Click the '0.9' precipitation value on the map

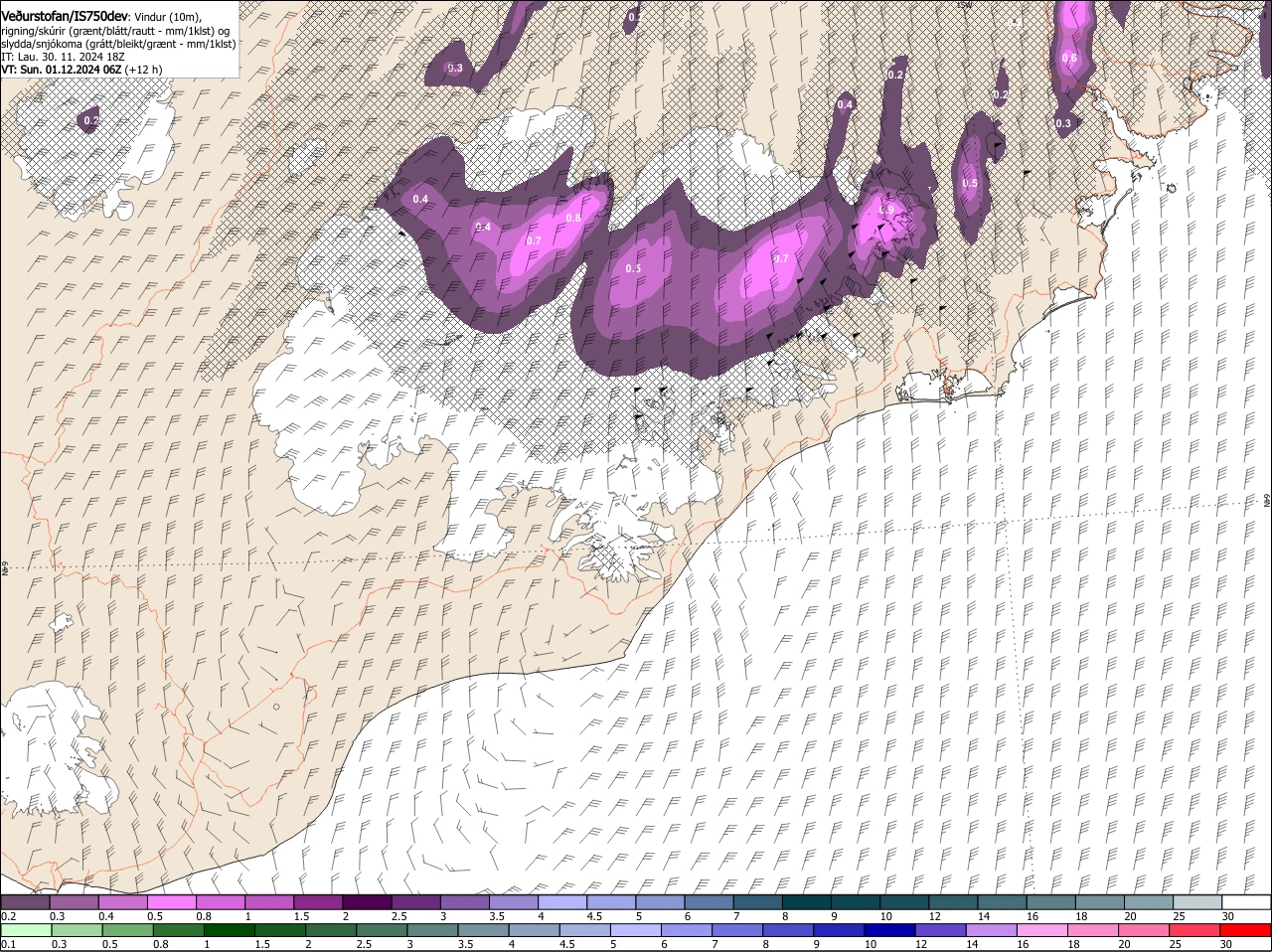[887, 209]
